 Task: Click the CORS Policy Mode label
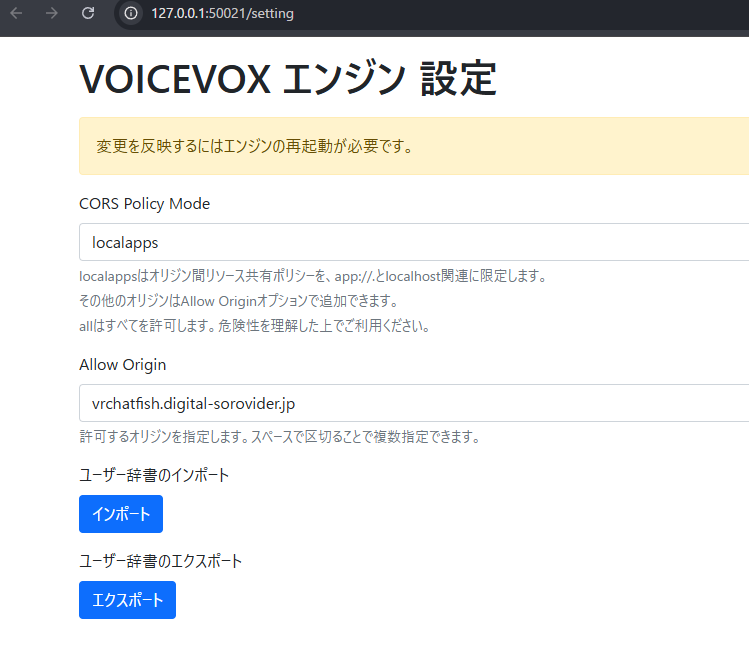point(144,204)
